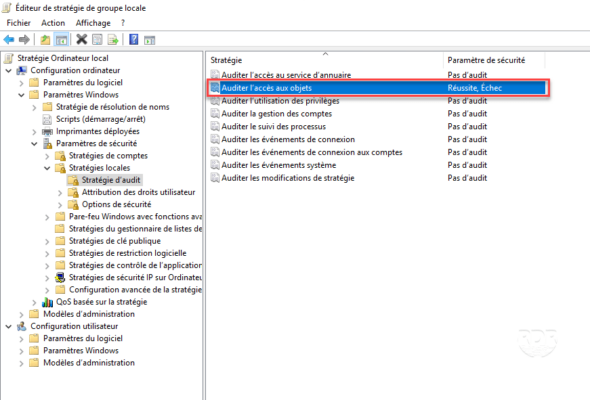Click the Stratégies de sécurité IP icon
Viewport: 590px width, 400px height.
[x=60, y=278]
